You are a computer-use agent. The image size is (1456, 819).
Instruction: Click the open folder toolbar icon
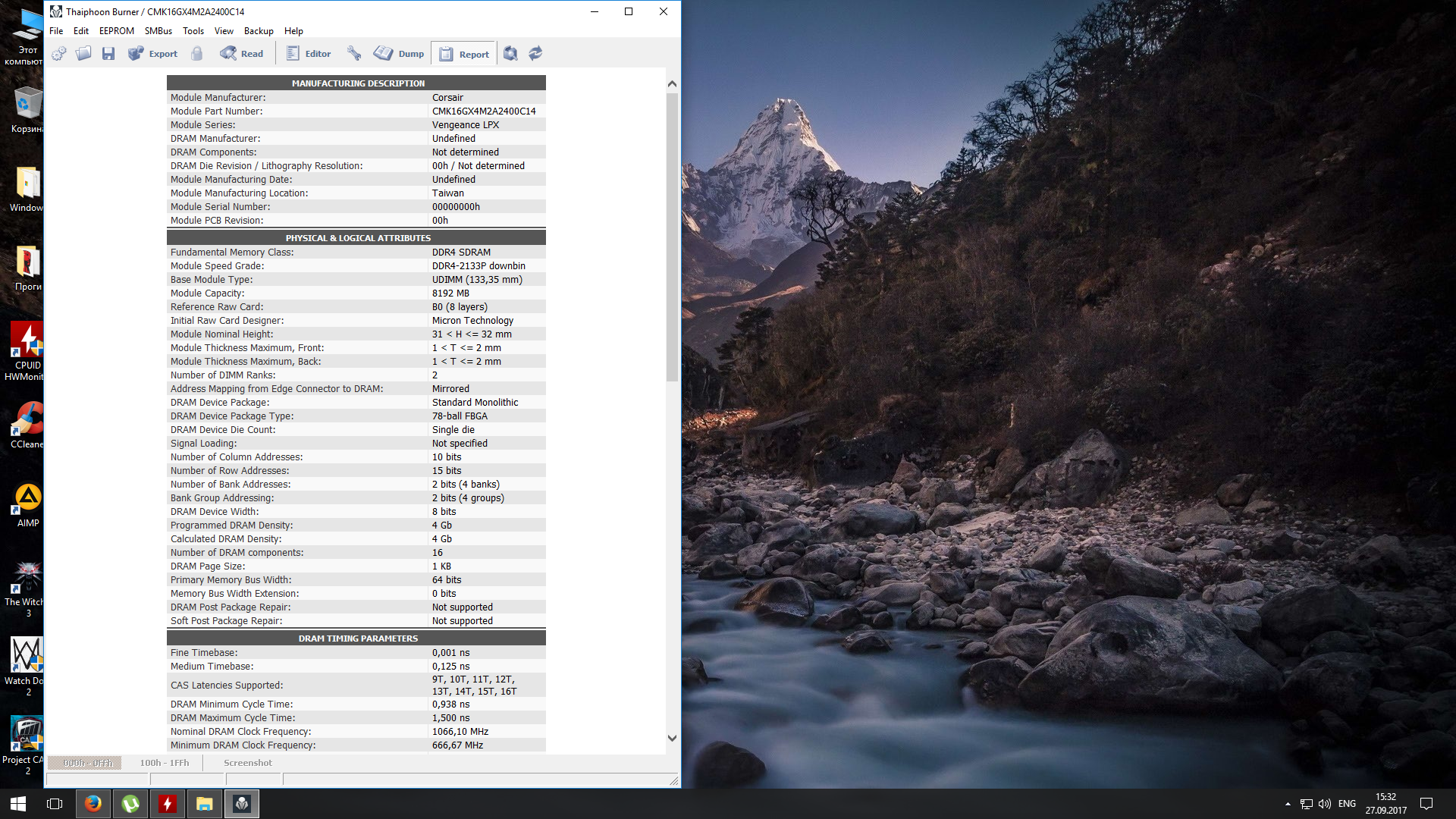83,53
